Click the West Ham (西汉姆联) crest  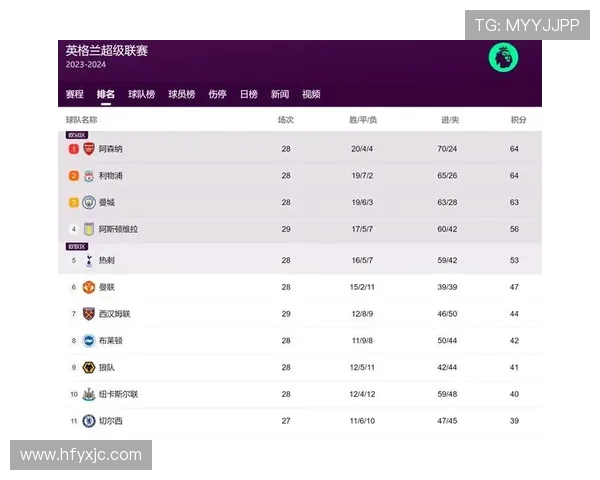(x=89, y=314)
